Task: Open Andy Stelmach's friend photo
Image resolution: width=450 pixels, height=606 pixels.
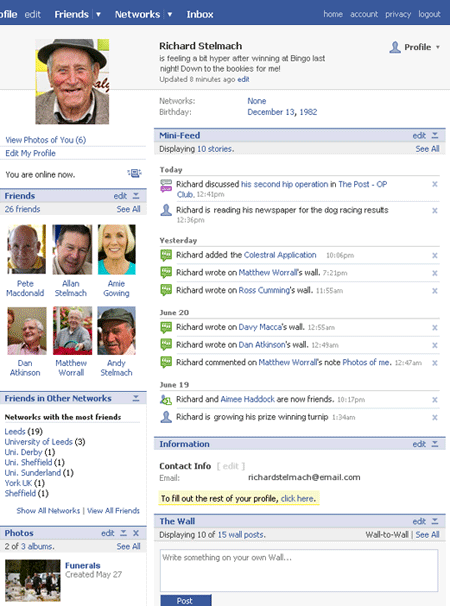Action: [x=116, y=331]
